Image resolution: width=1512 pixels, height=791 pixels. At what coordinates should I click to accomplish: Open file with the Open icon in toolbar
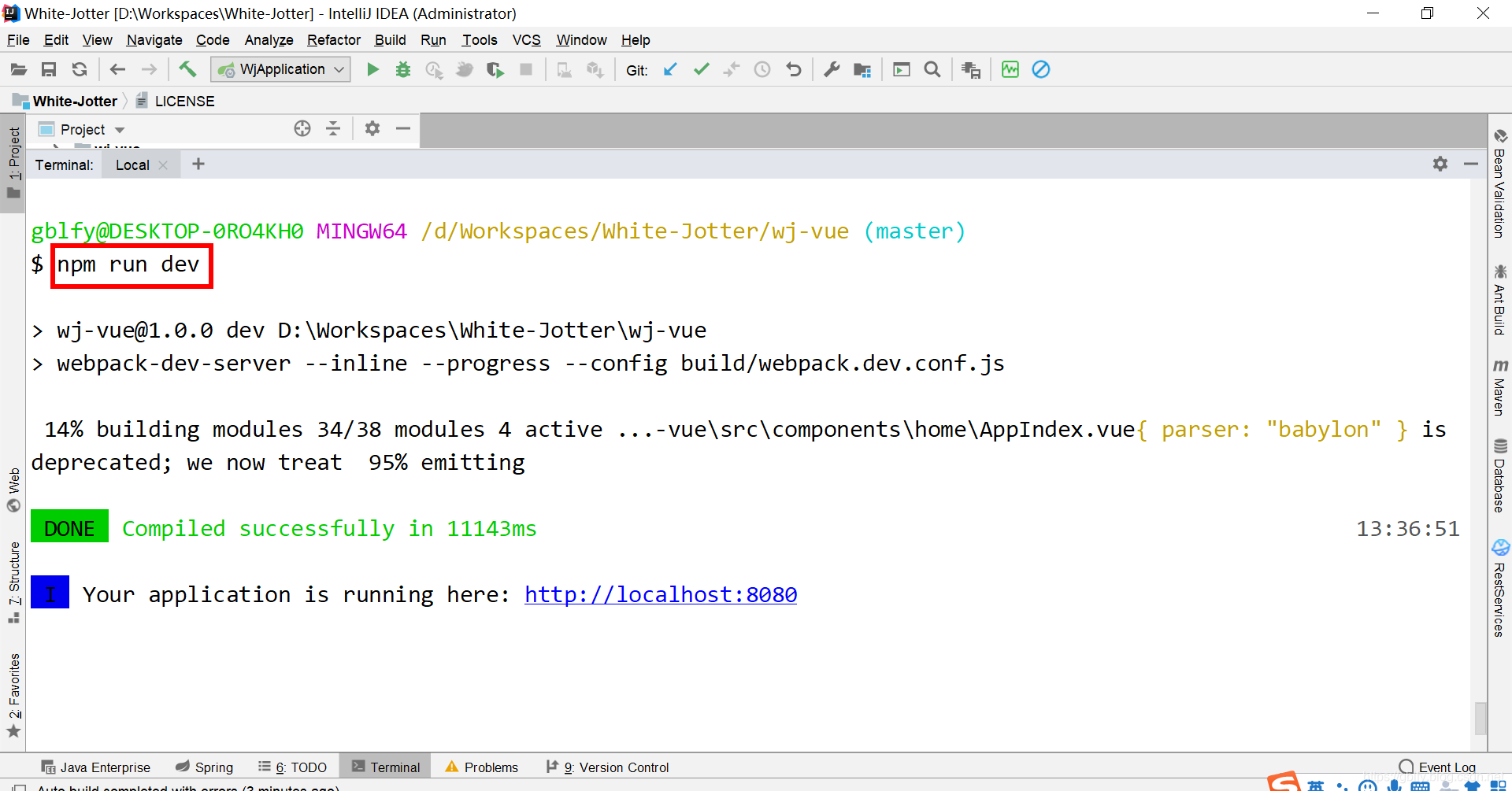click(18, 70)
